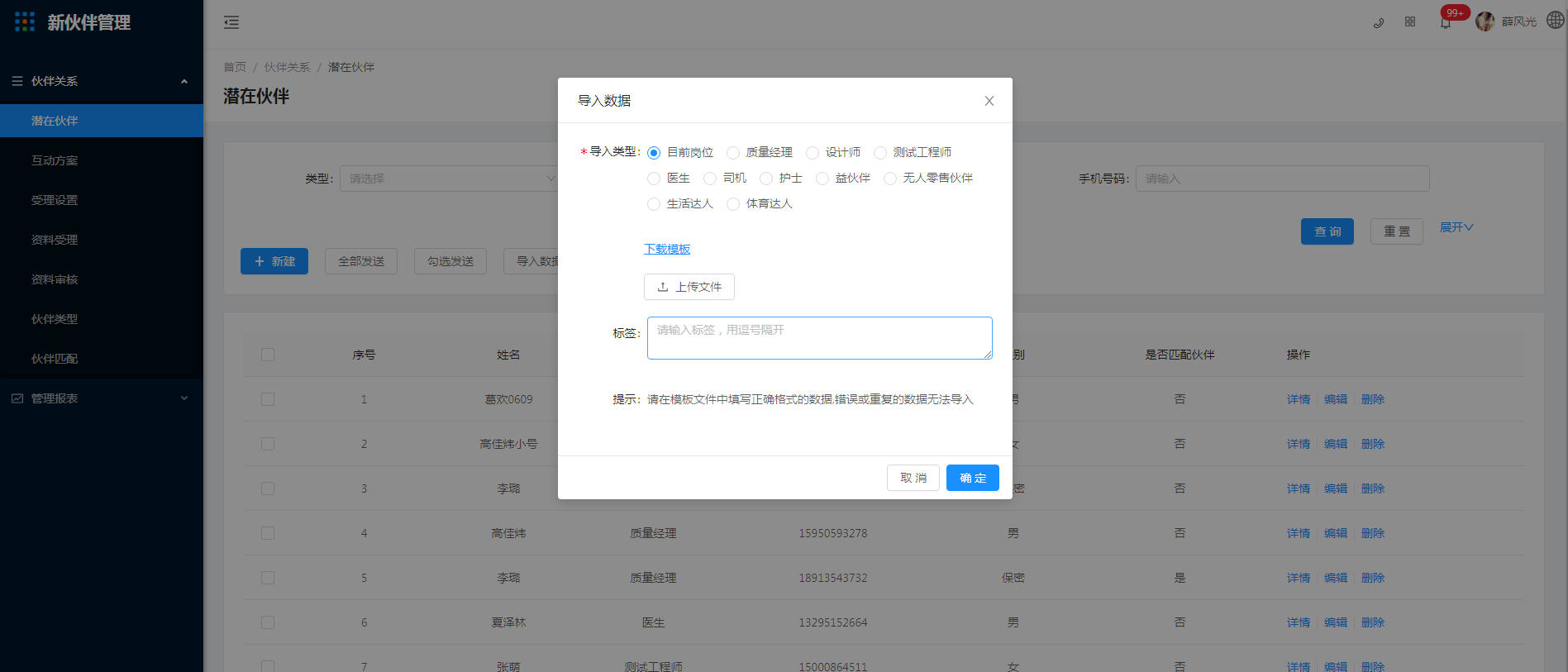Close the import data dialog

[989, 101]
